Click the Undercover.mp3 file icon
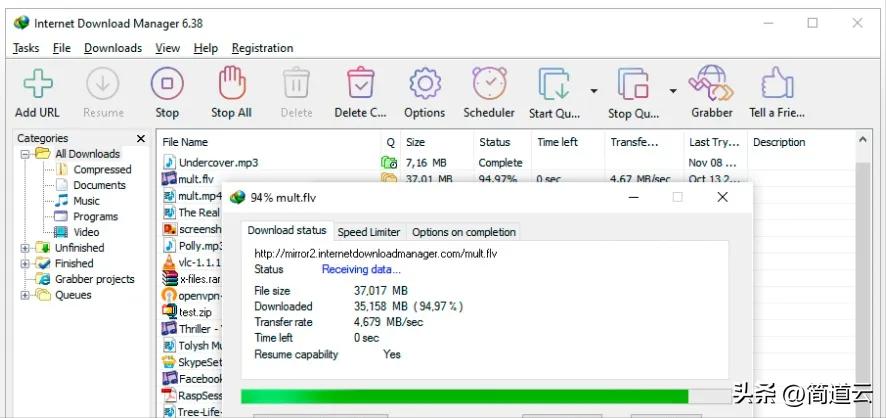Screen dimensions: 886x418 click(169, 162)
